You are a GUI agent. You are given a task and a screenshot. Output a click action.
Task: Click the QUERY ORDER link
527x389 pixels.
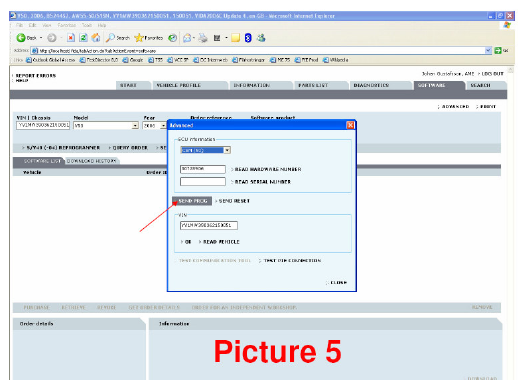point(130,148)
